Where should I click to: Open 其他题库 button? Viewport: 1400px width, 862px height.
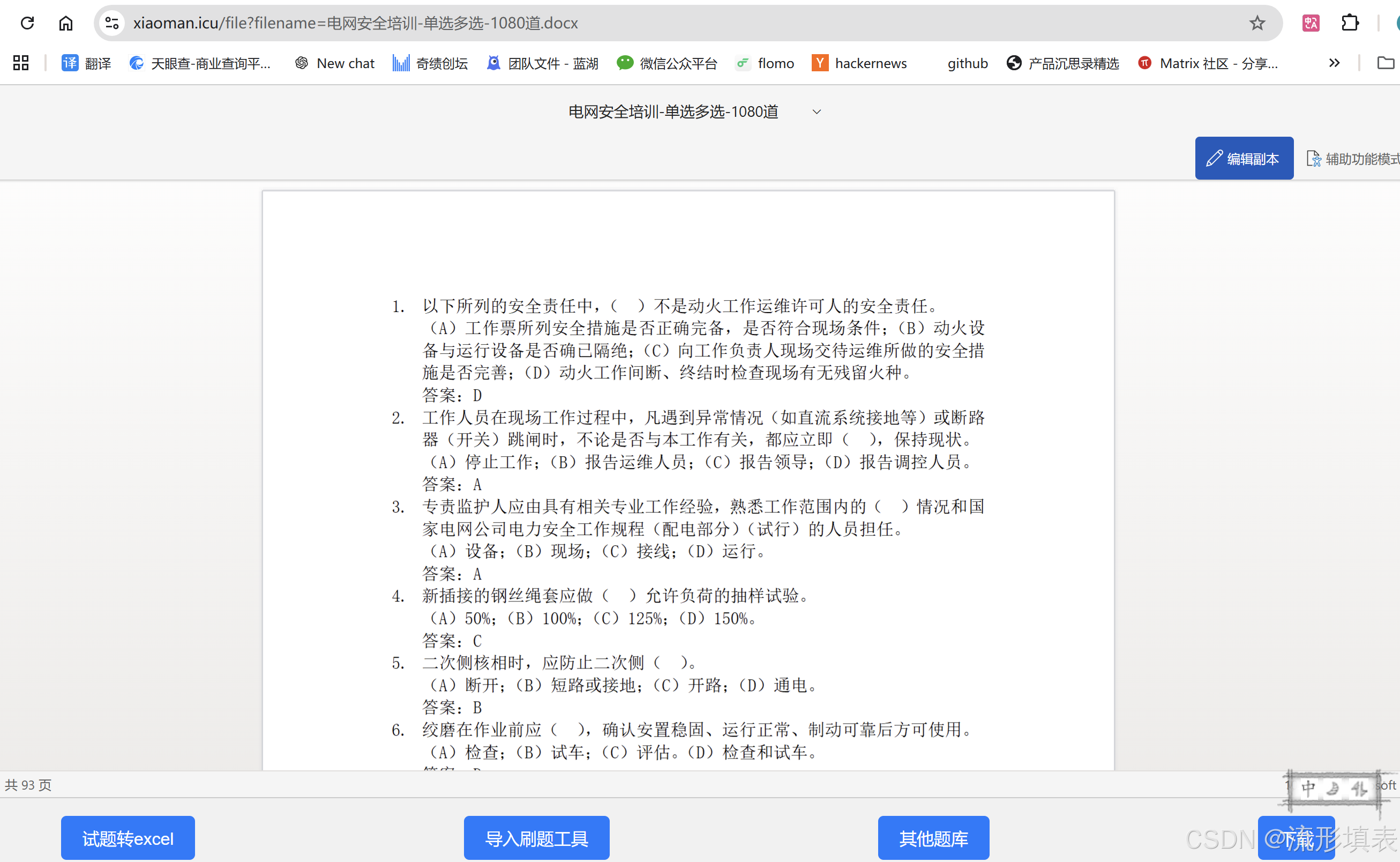(x=933, y=838)
